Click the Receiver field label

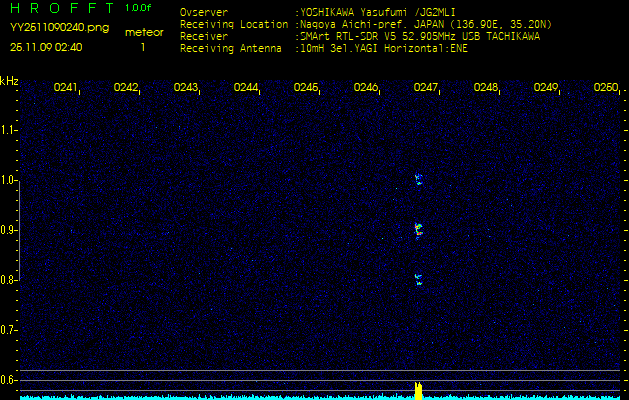coord(204,37)
